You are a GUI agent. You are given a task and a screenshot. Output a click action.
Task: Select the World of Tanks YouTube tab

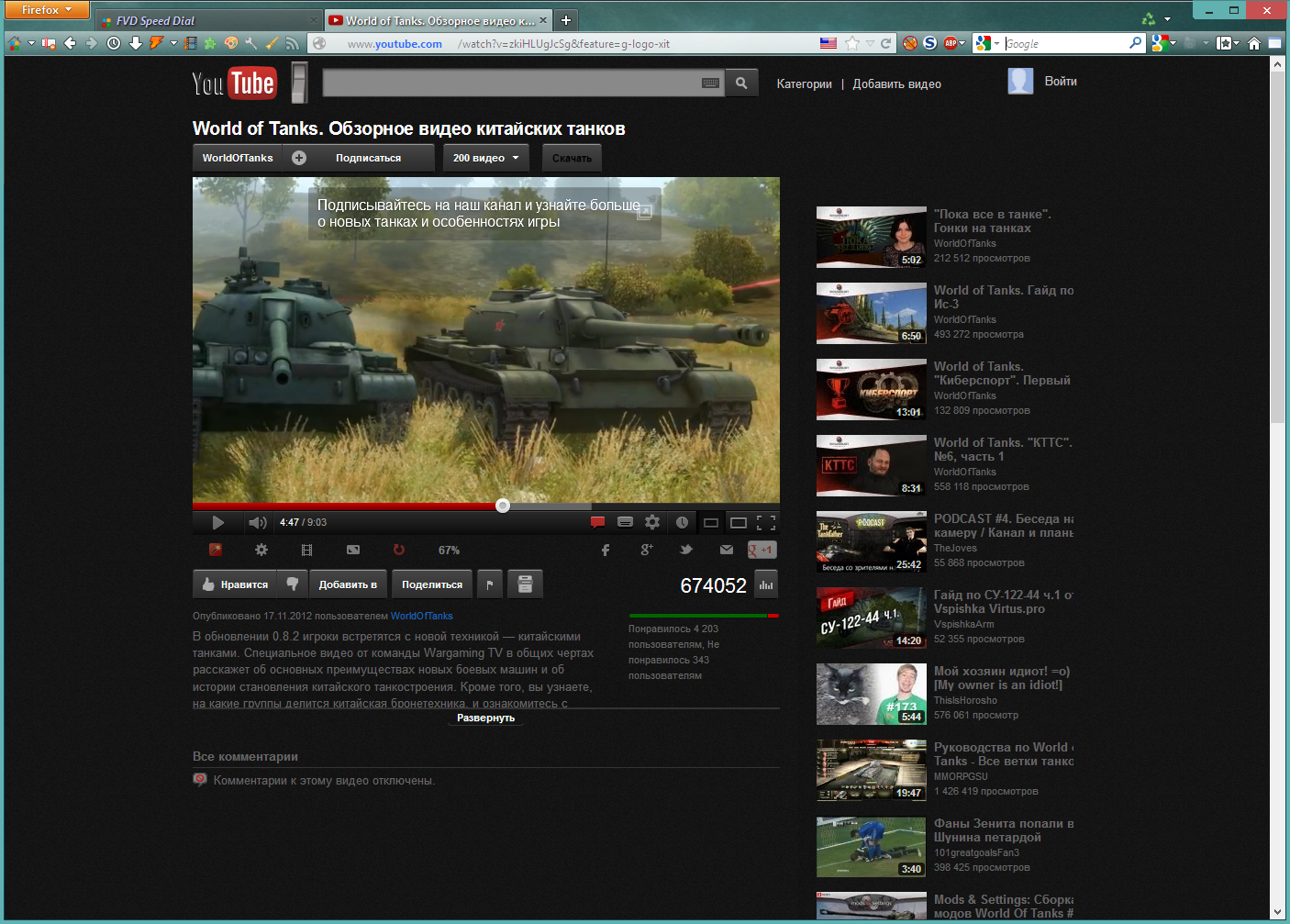(x=439, y=20)
